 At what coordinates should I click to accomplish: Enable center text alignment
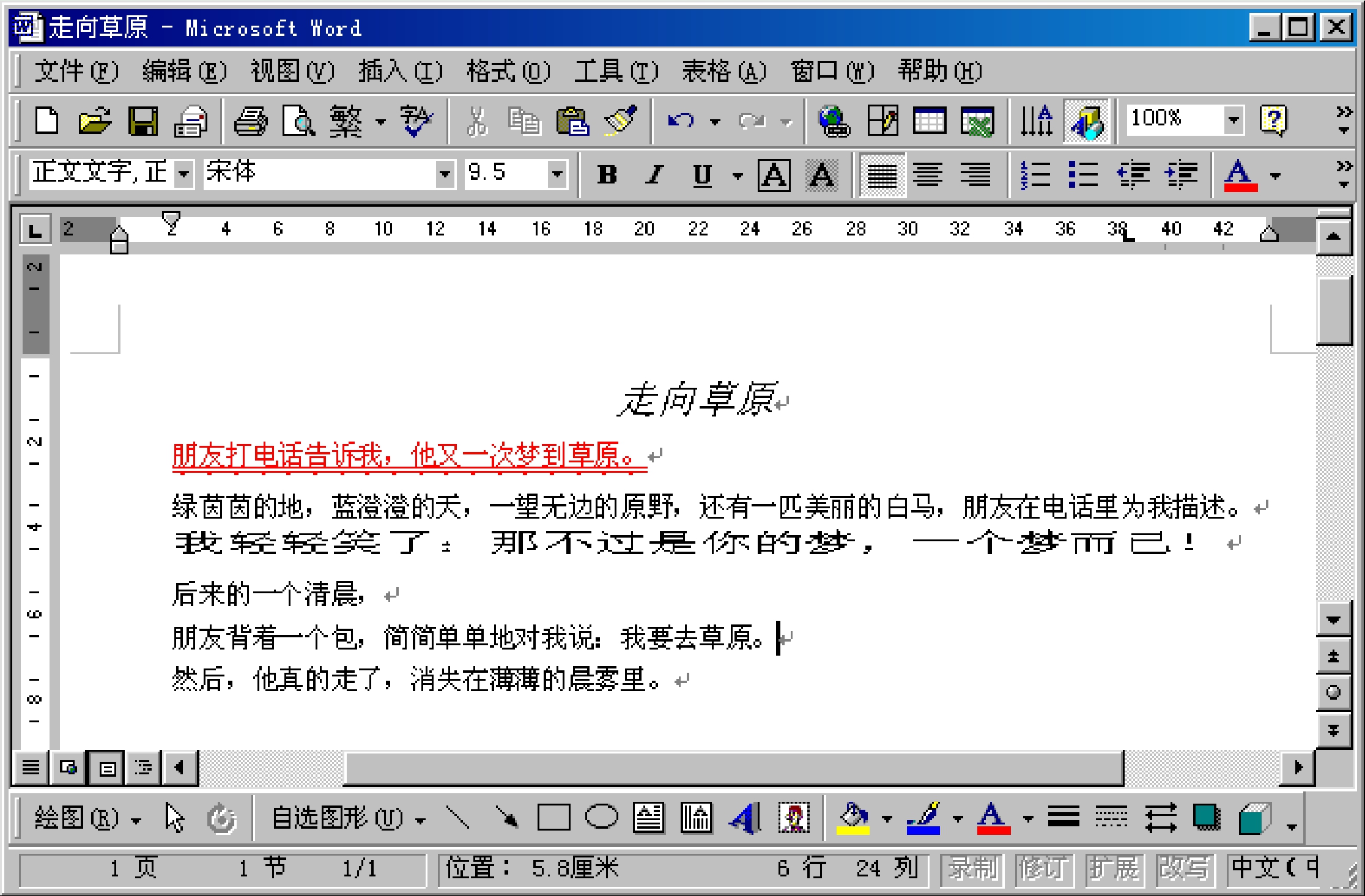click(928, 175)
